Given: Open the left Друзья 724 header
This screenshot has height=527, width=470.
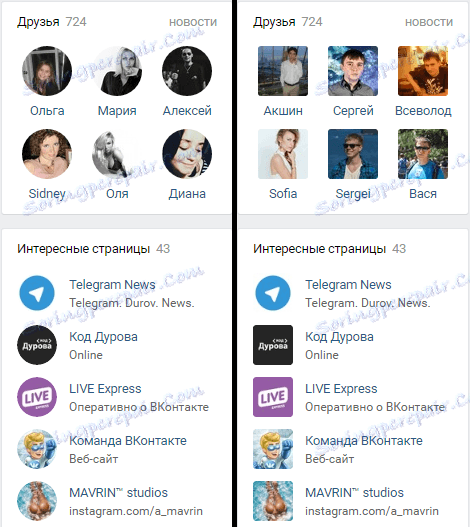Looking at the screenshot, I should coord(52,22).
